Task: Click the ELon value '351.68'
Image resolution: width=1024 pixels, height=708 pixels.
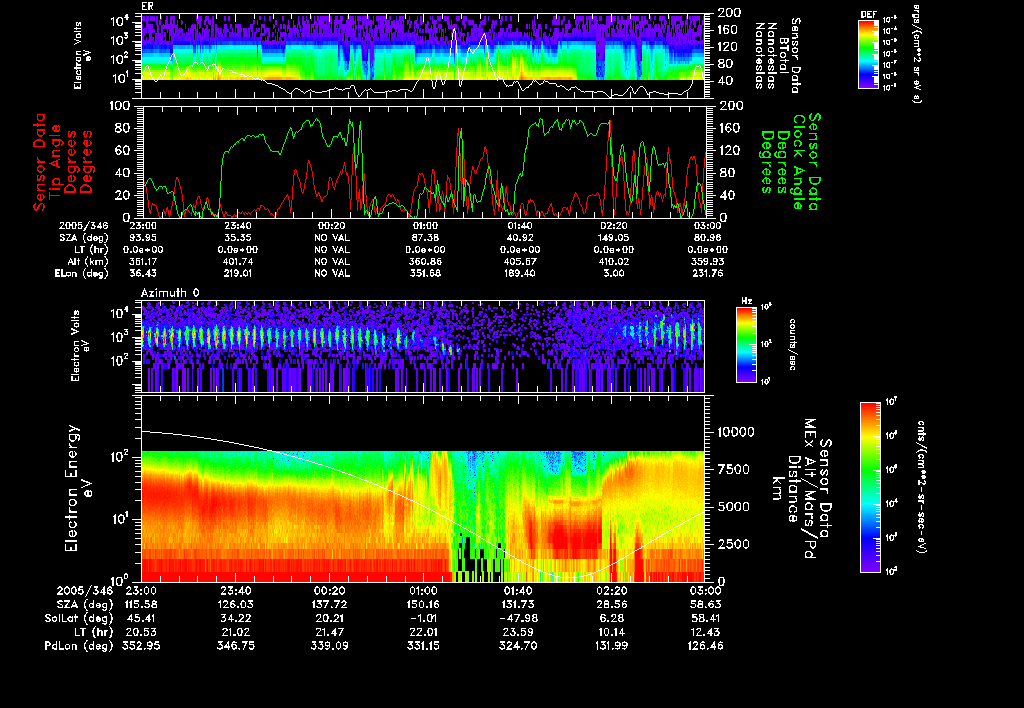Action: coord(426,274)
